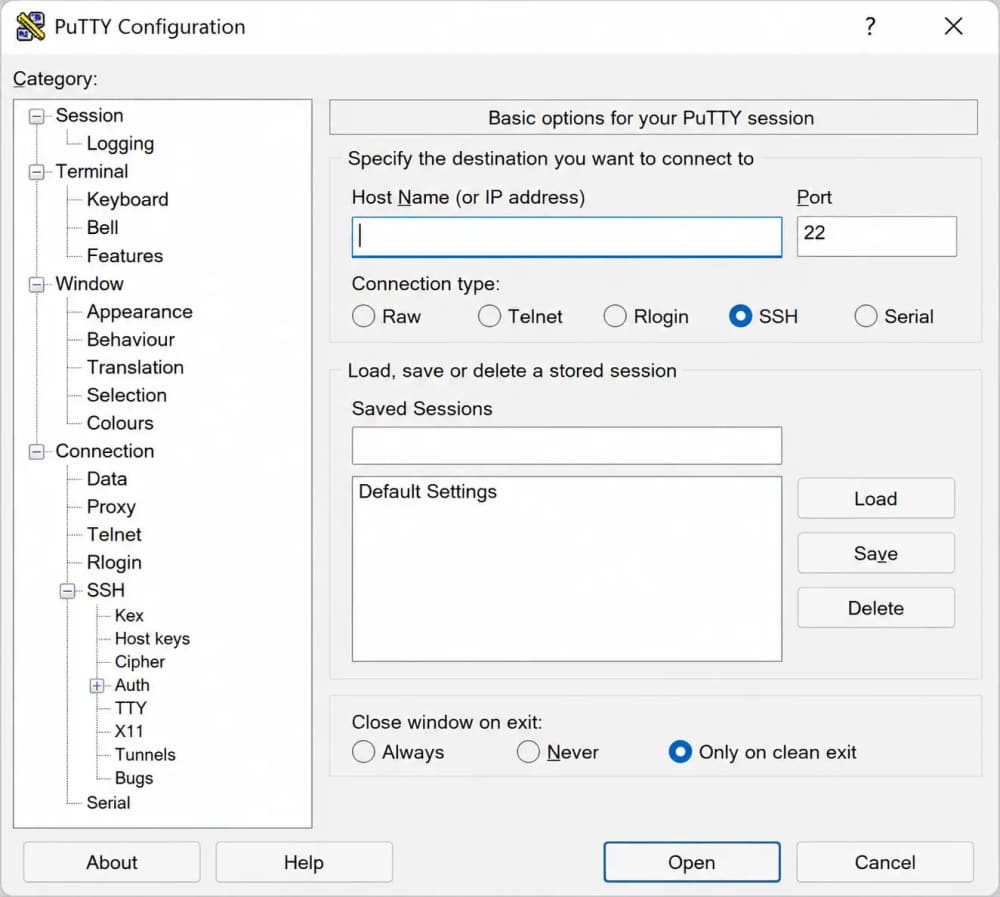Screen dimensions: 1000x897
Task: Choose Never for close window on exit
Action: (x=528, y=752)
